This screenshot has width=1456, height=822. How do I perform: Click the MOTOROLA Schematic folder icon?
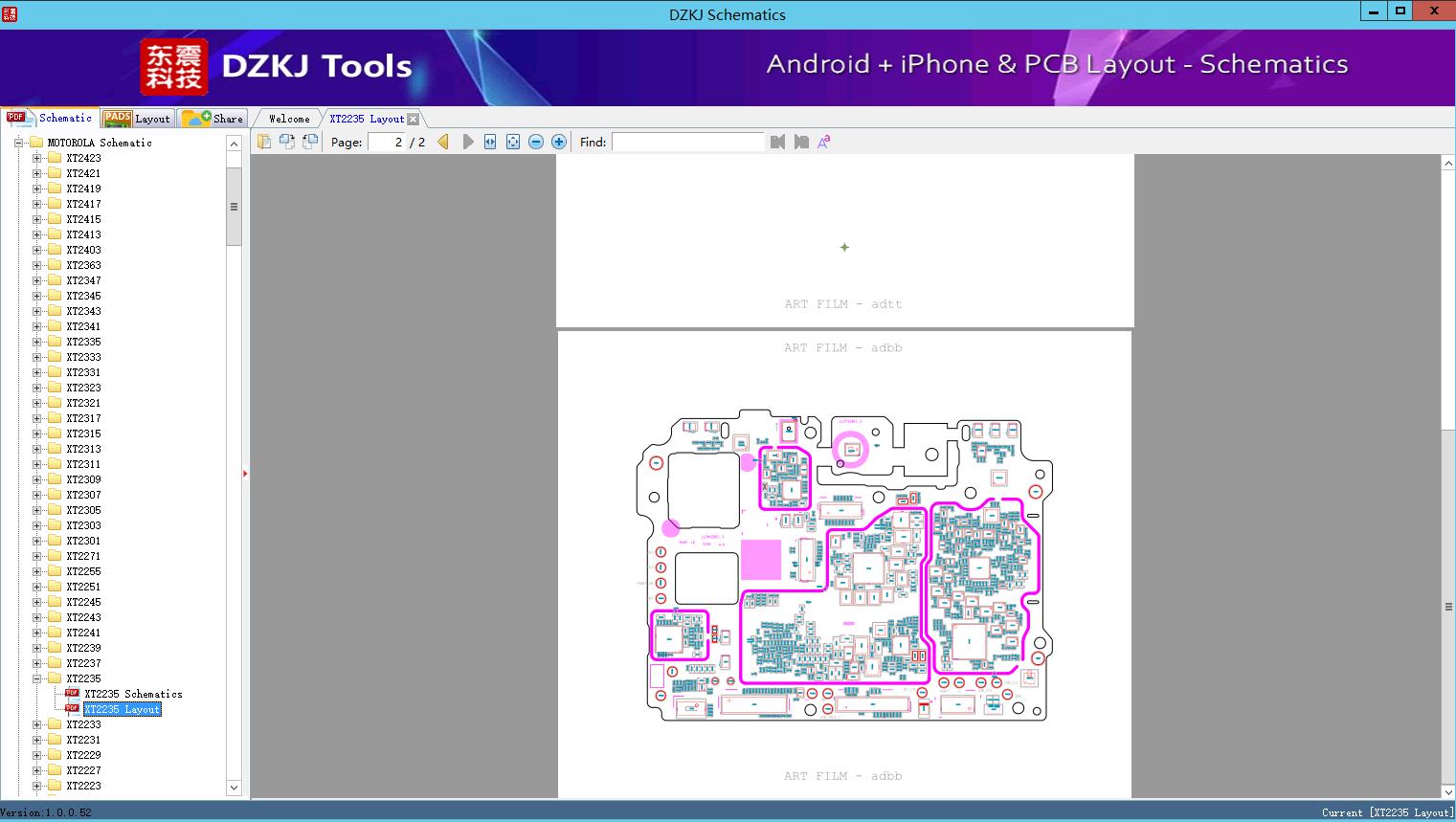(36, 143)
